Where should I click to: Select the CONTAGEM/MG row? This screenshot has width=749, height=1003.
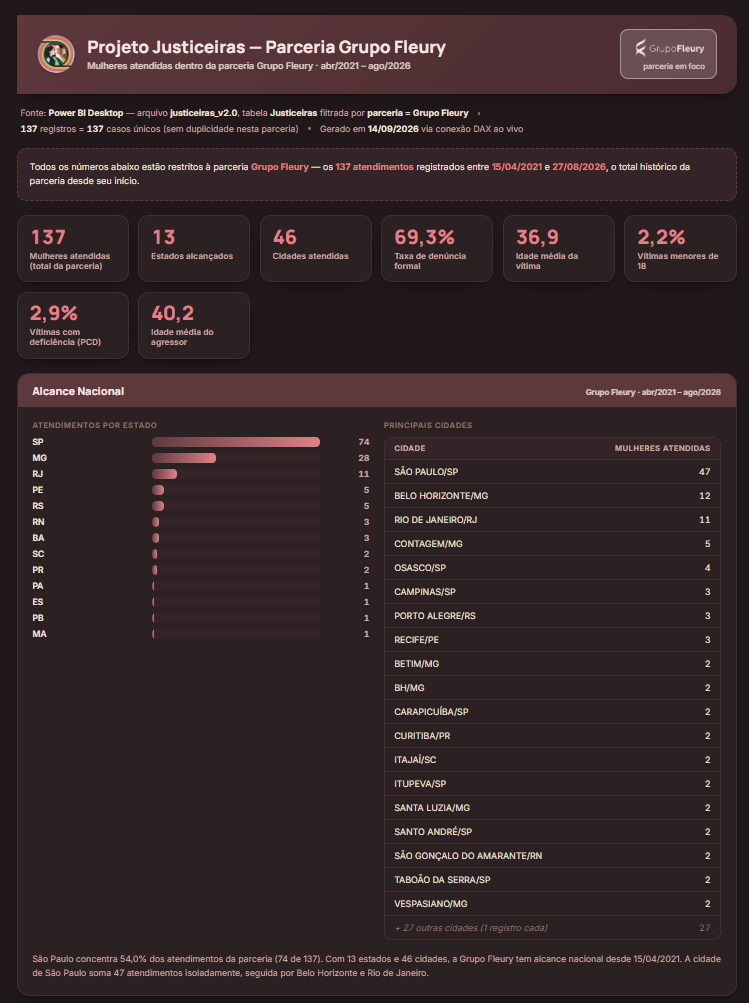click(552, 544)
